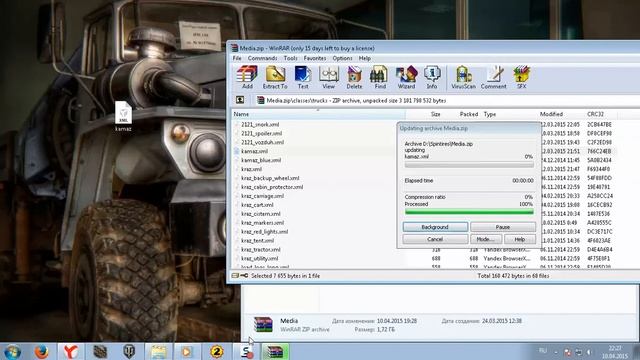
Task: Cancel the archive update
Action: [435, 239]
